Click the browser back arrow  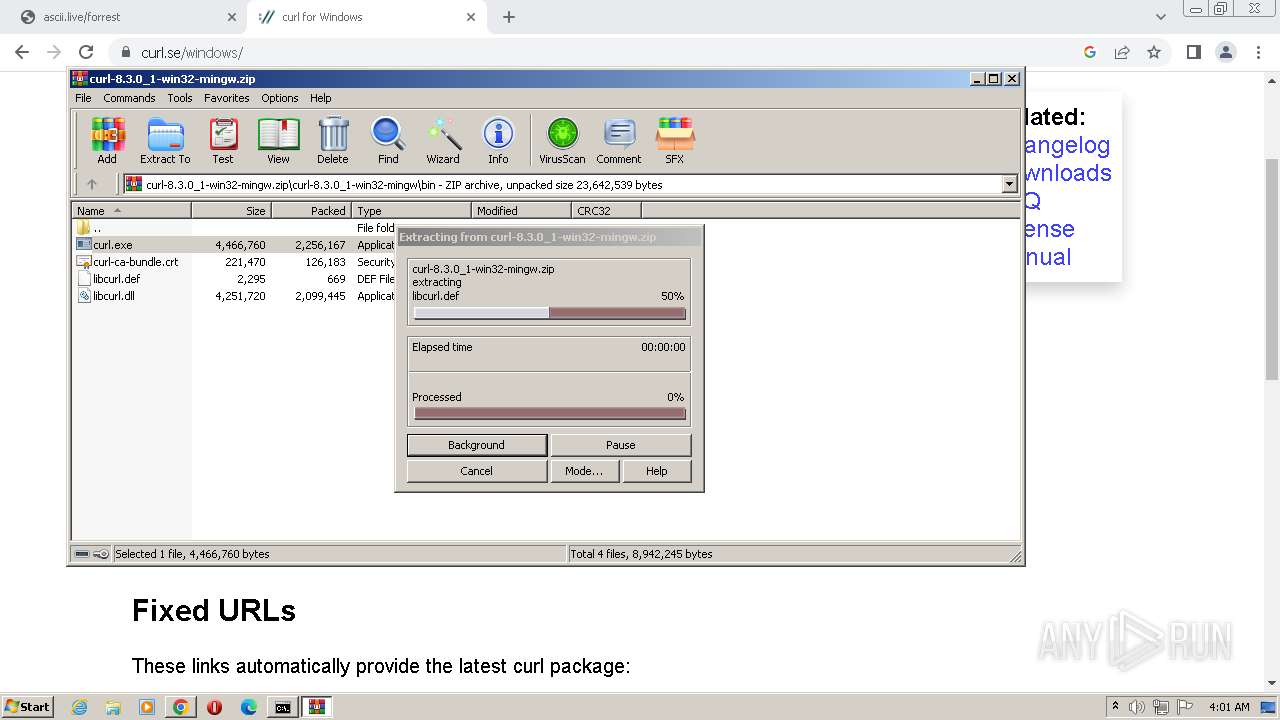tap(22, 52)
